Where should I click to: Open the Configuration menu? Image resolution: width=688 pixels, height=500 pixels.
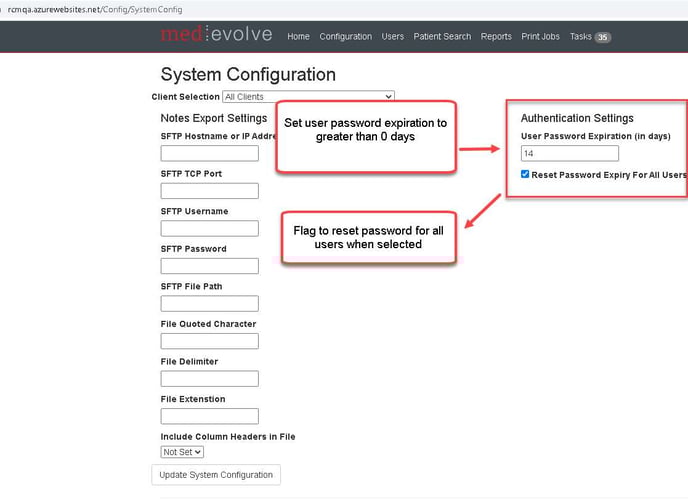click(x=345, y=37)
